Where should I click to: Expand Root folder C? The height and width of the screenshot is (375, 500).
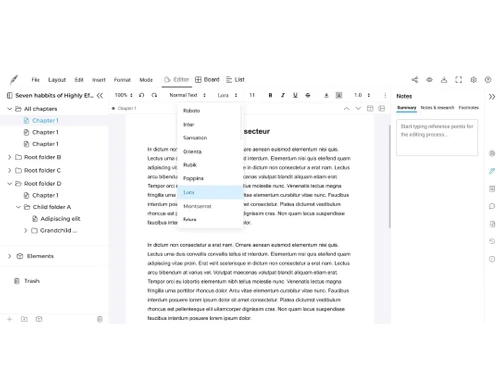(x=10, y=171)
